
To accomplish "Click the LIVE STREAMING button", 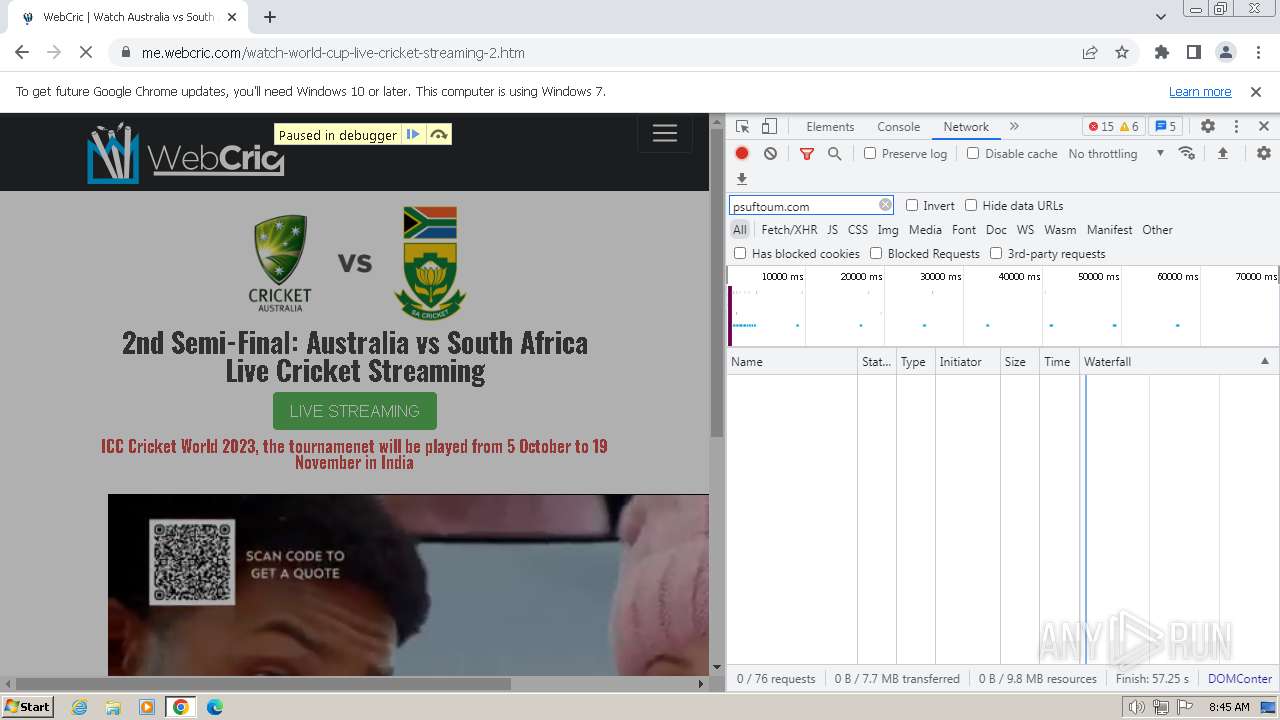I will [355, 411].
